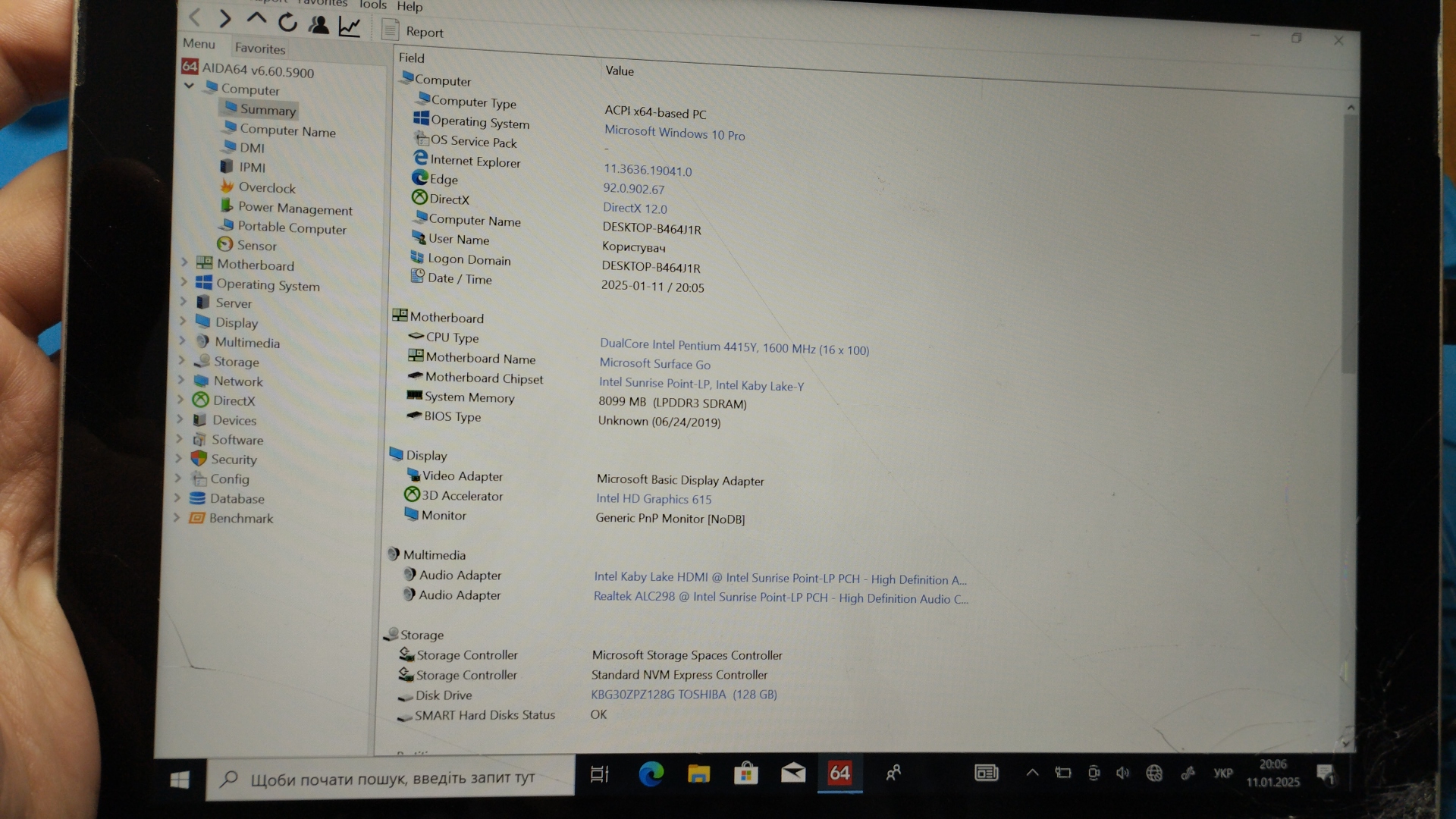The height and width of the screenshot is (819, 1456).
Task: Launch Microsoft Edge from the taskbar
Action: point(651,773)
